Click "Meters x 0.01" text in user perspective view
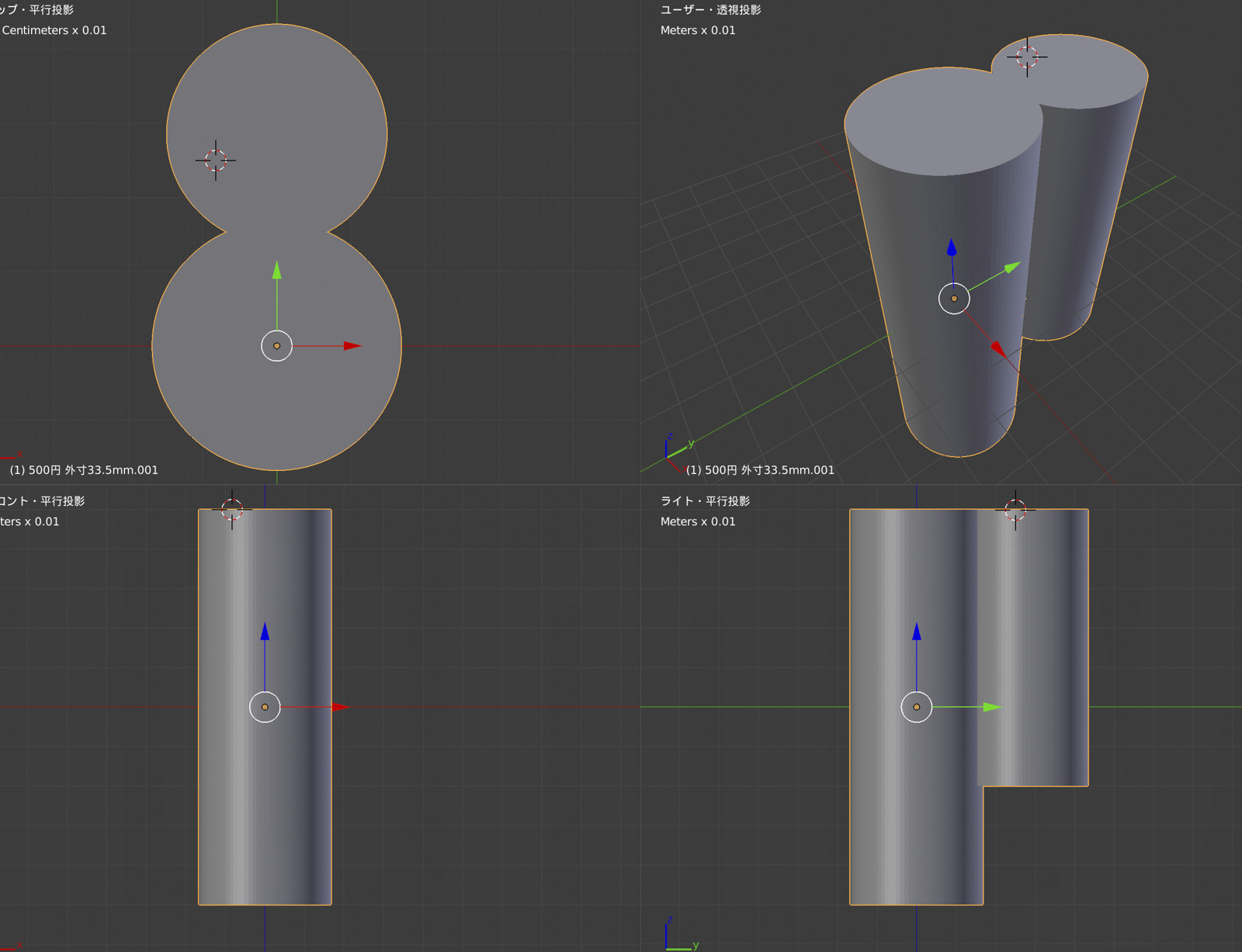 pyautogui.click(x=698, y=30)
